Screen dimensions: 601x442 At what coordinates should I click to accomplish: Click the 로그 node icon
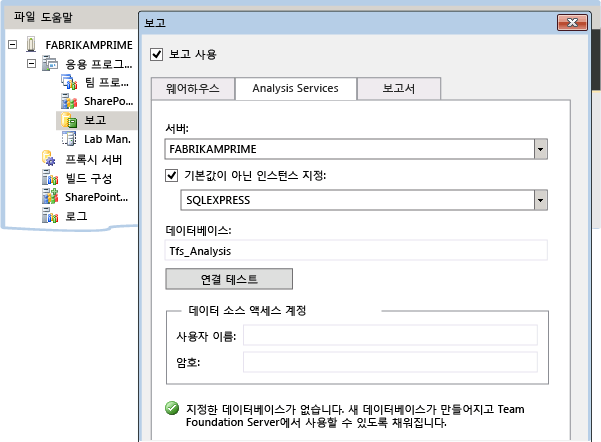50,215
